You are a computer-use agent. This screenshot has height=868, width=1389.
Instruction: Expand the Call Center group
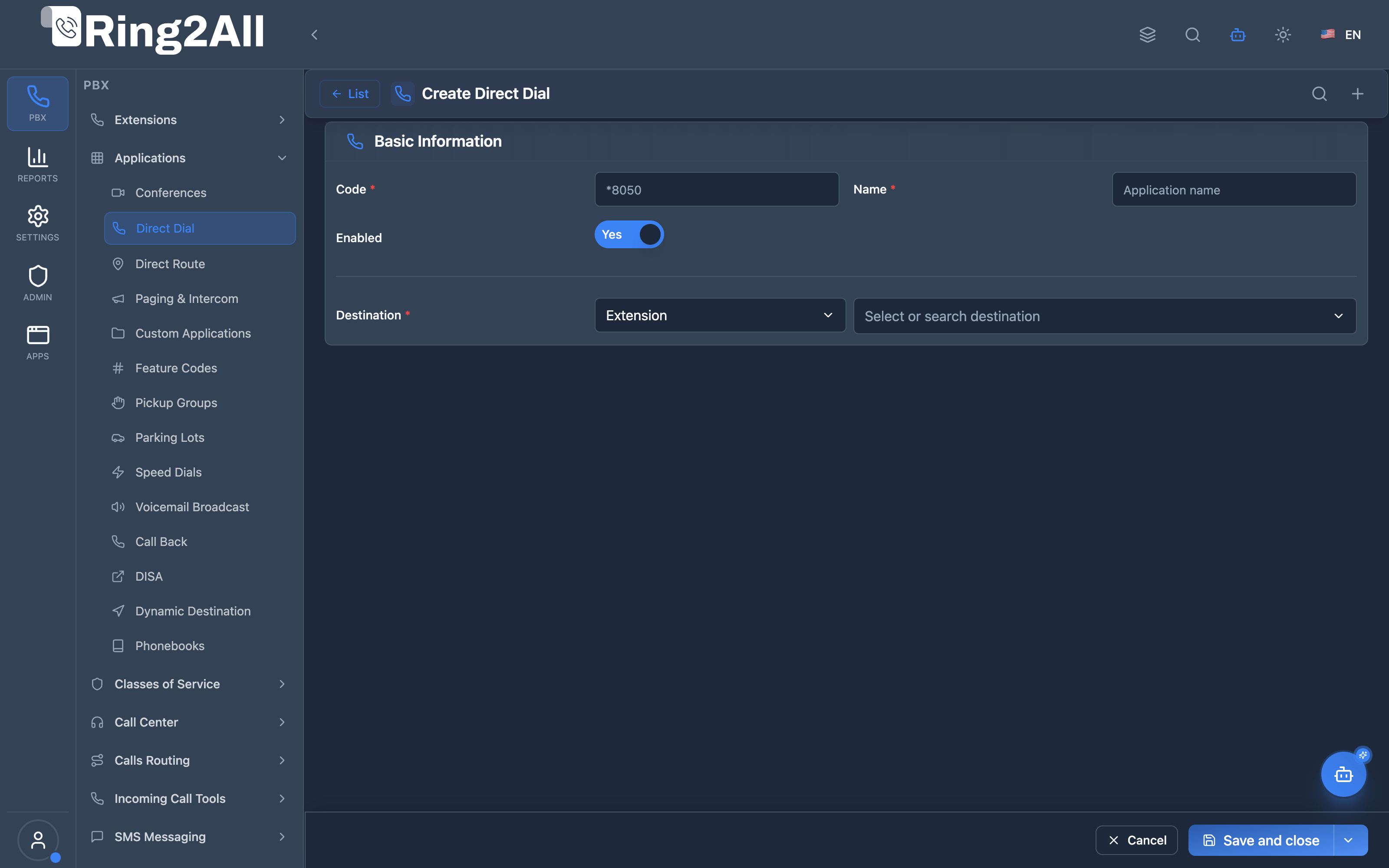point(189,722)
